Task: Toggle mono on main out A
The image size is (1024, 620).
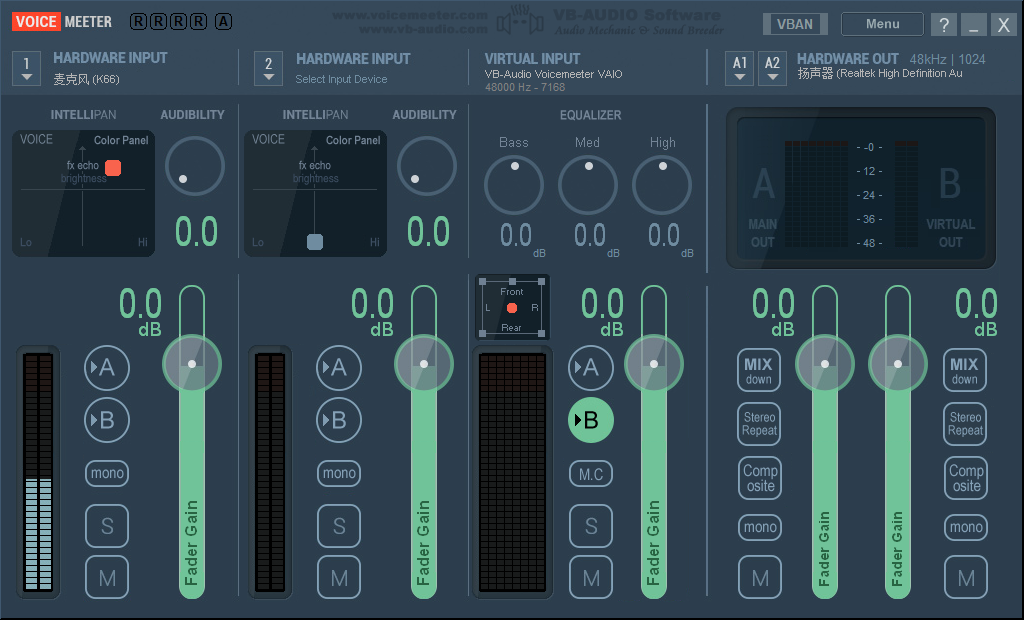Action: pyautogui.click(x=760, y=527)
